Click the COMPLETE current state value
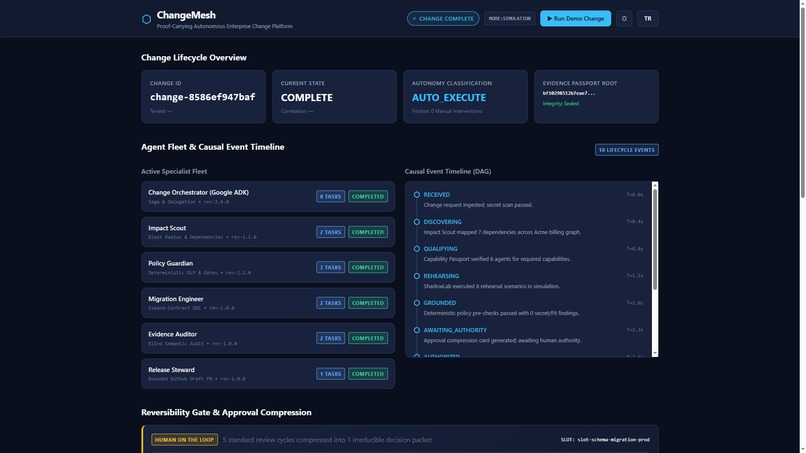The width and height of the screenshot is (806, 453). coord(306,97)
